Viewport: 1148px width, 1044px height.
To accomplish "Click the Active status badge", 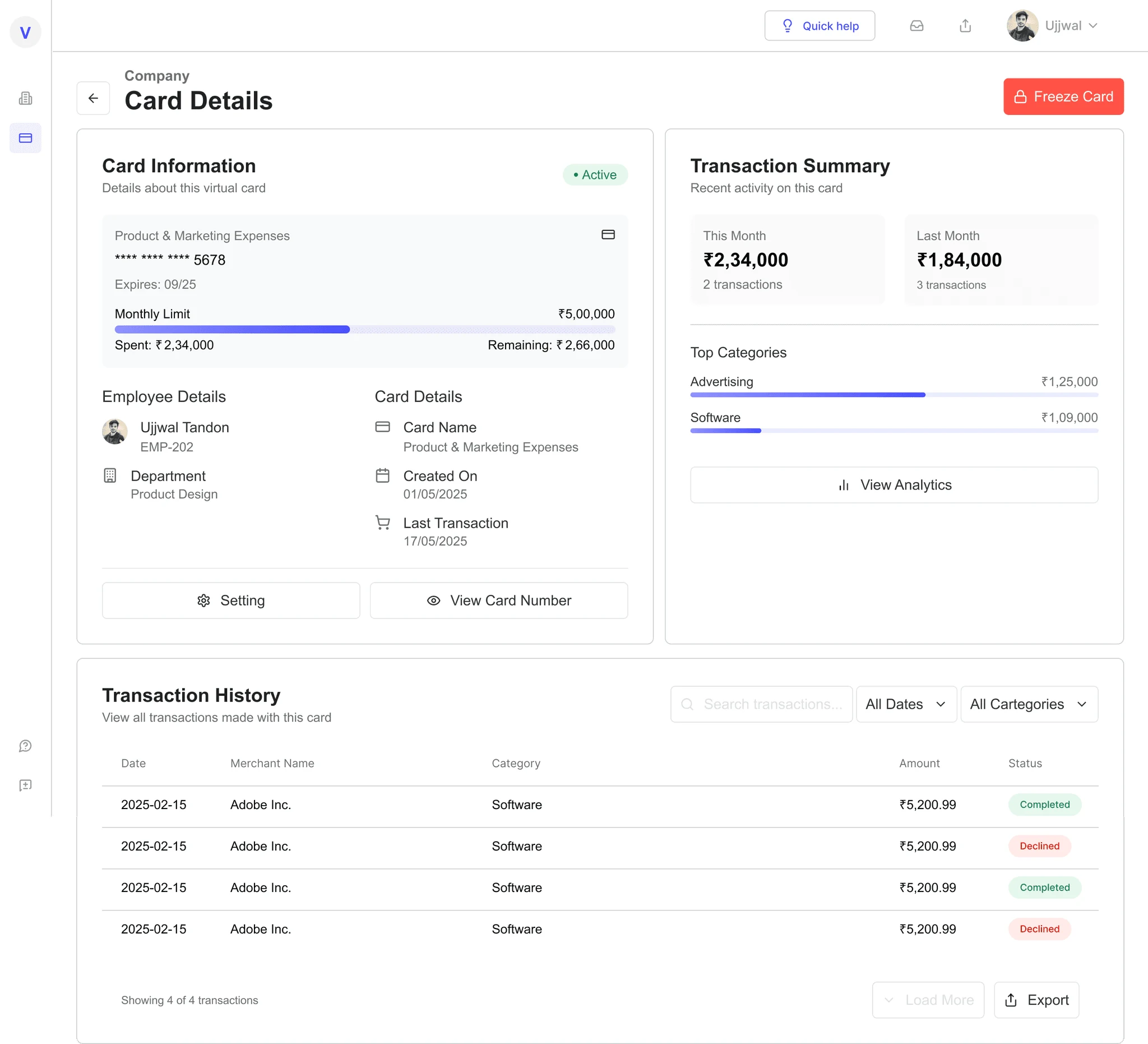I will 595,175.
